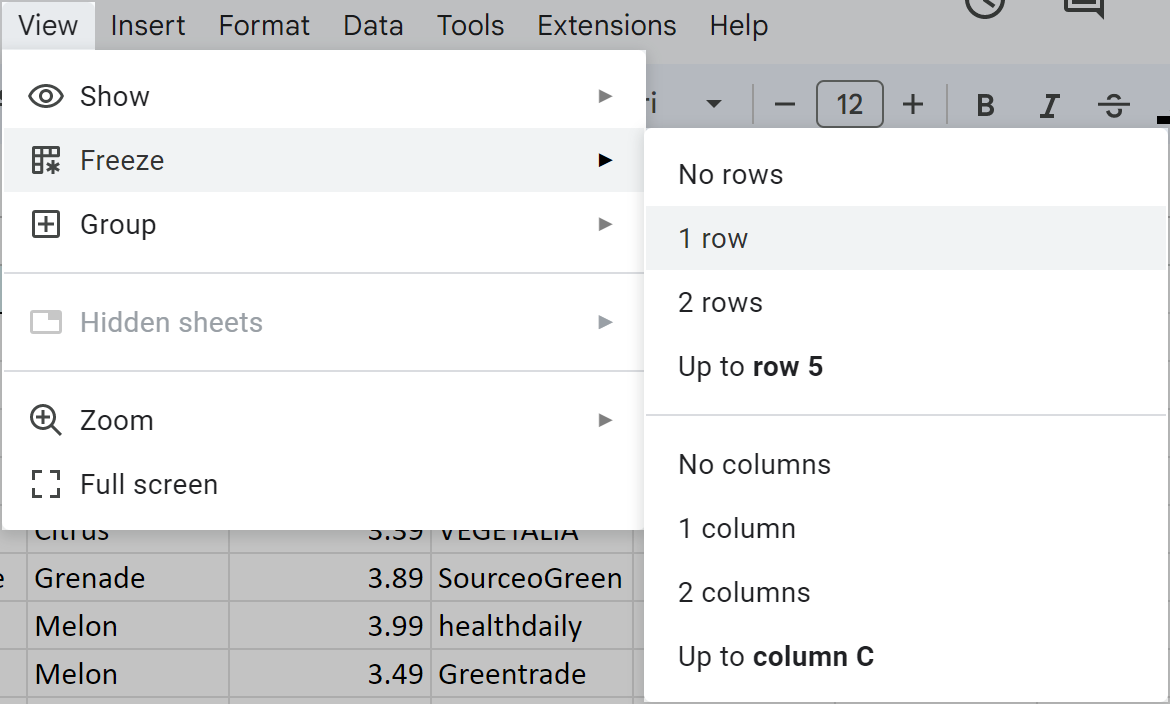This screenshot has height=704, width=1170.
Task: Toggle italic formatting in toolbar
Action: (x=1049, y=105)
